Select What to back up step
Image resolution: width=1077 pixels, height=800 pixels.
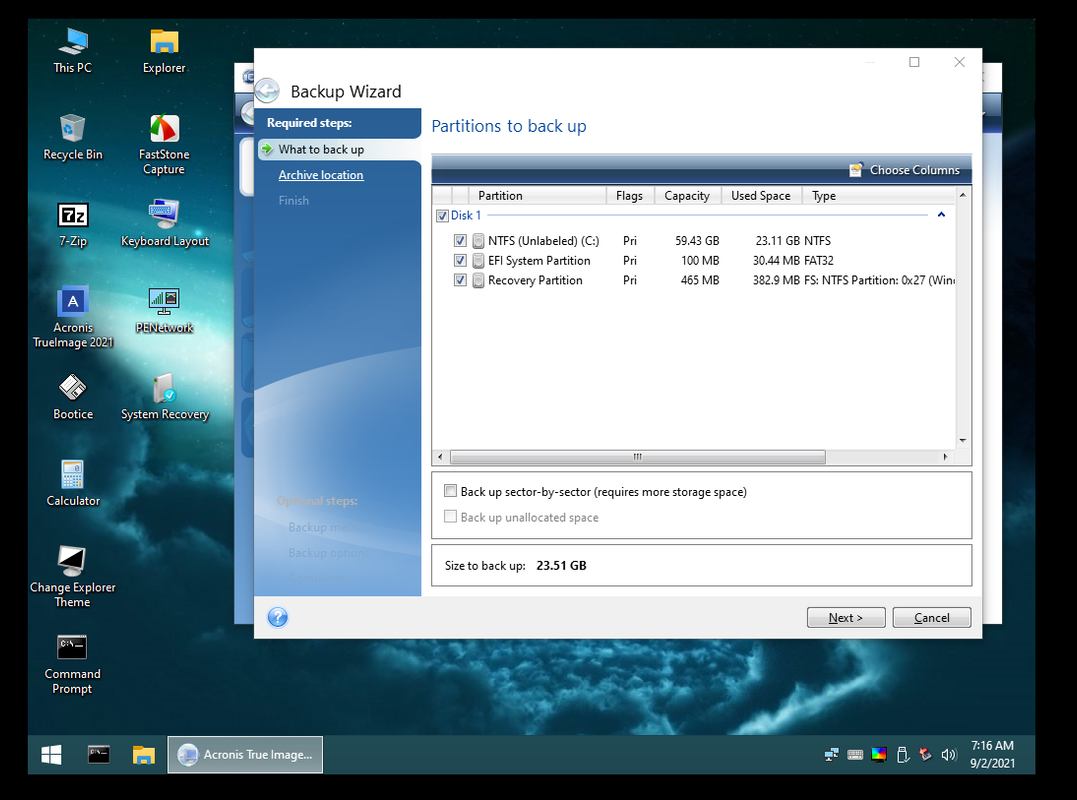pos(321,149)
